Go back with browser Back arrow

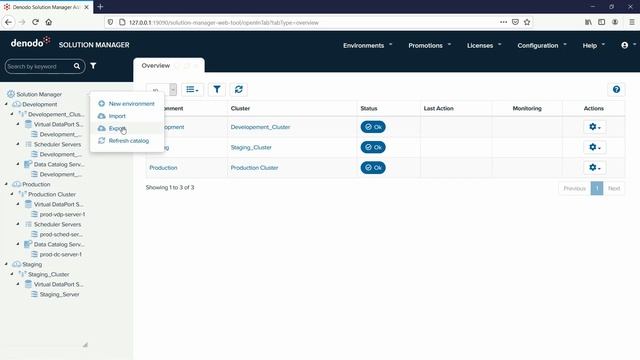tap(9, 22)
